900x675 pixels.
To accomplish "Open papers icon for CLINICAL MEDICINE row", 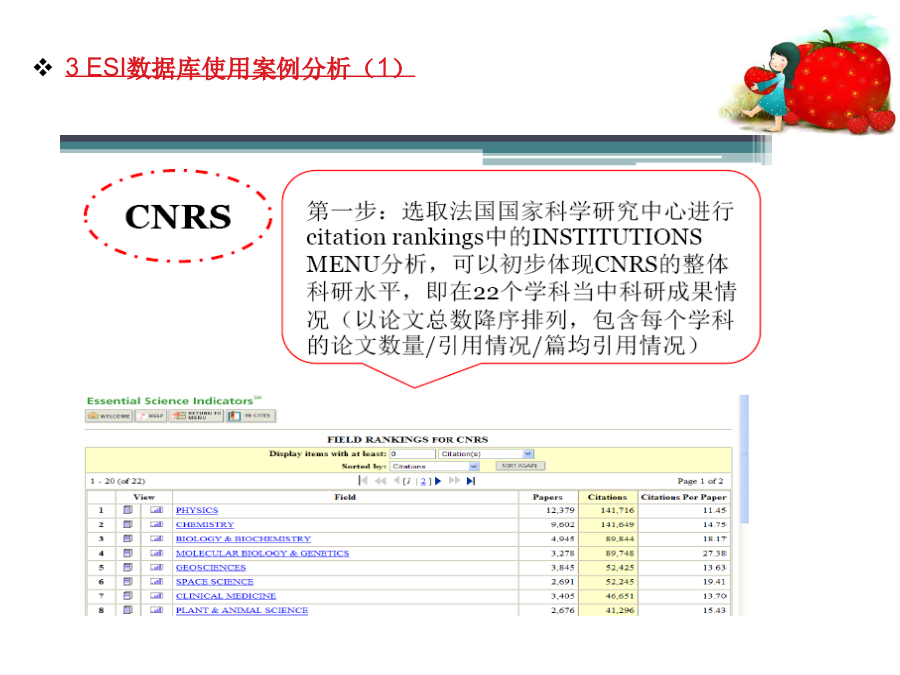I will [x=128, y=596].
